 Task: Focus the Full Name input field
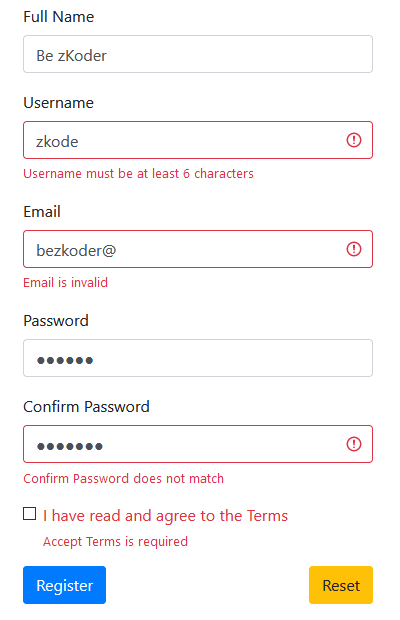point(198,54)
